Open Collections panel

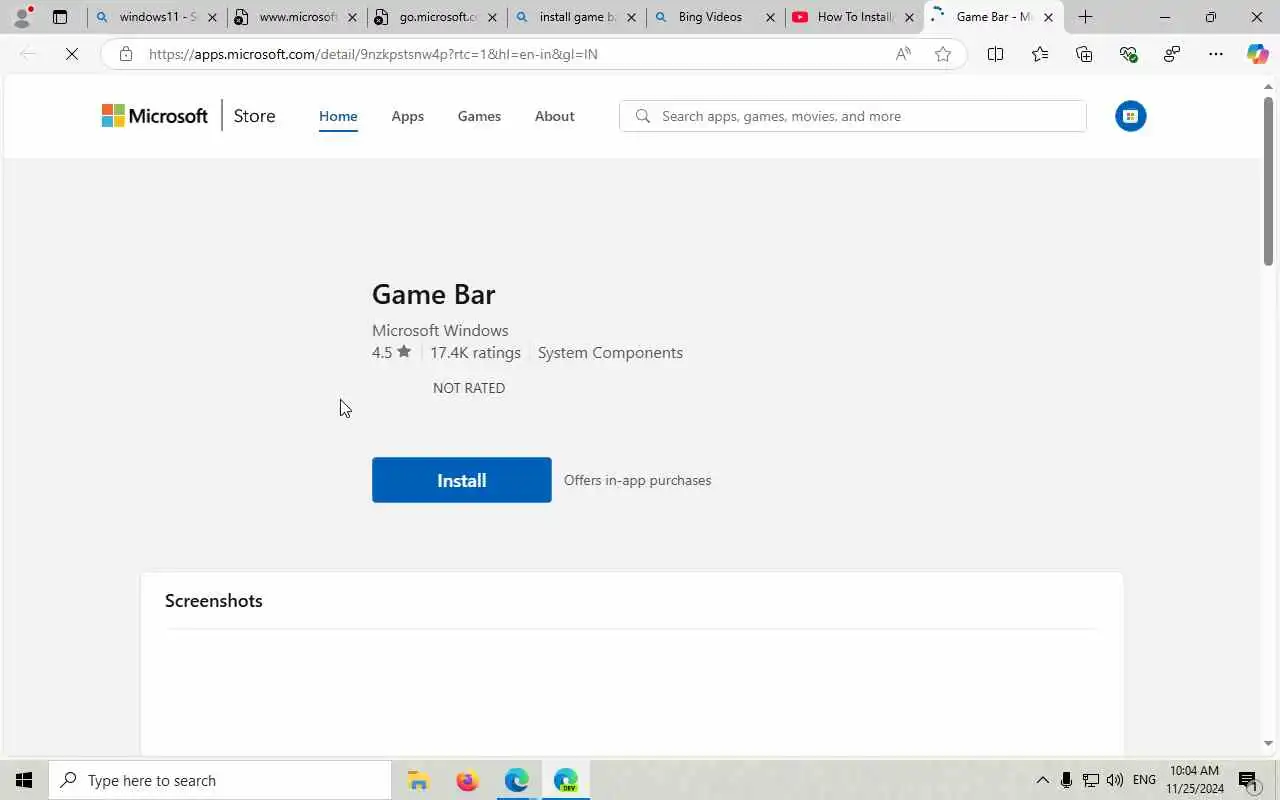click(x=1084, y=54)
